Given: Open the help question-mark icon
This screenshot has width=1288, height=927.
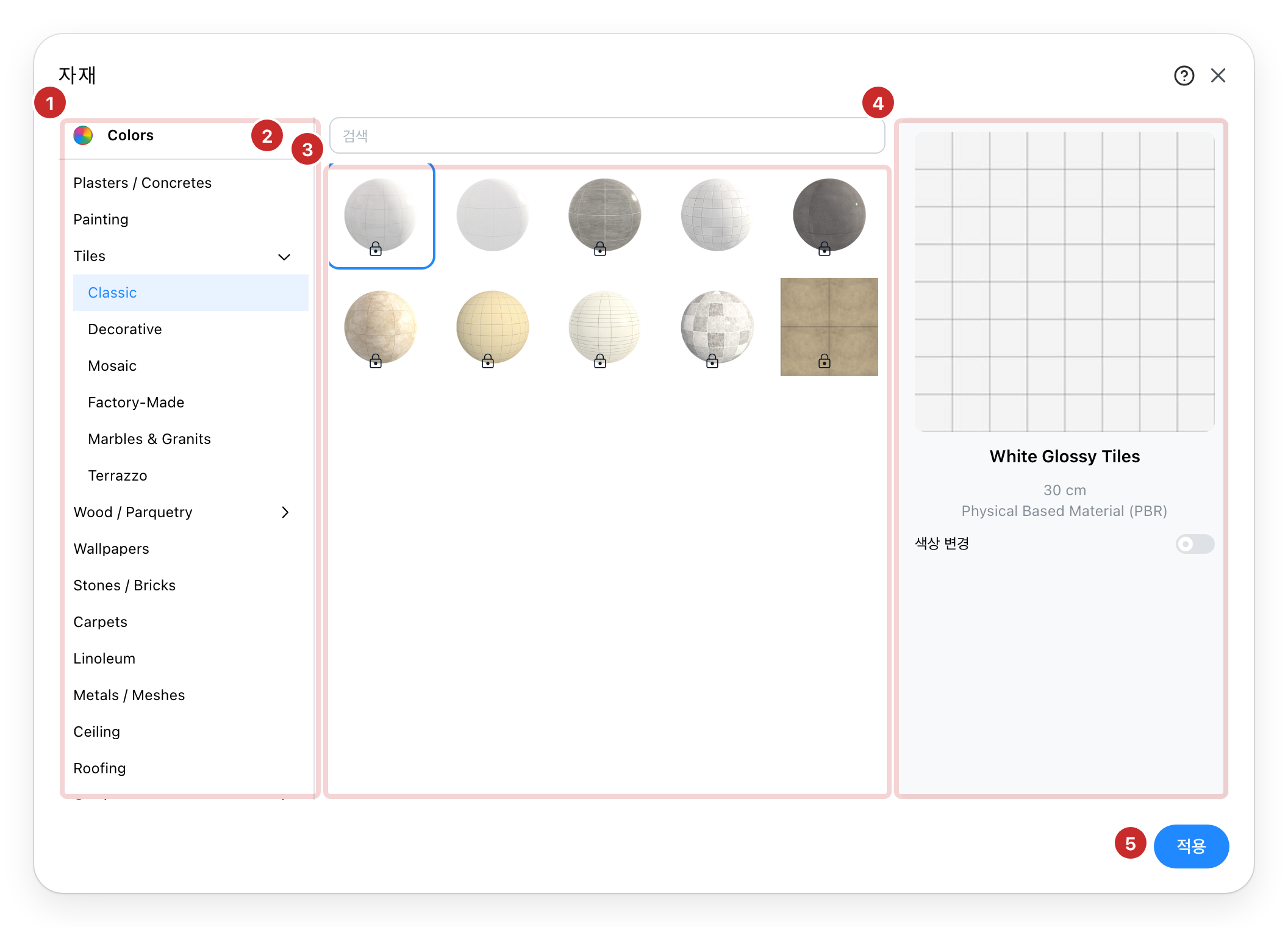Looking at the screenshot, I should (1184, 76).
